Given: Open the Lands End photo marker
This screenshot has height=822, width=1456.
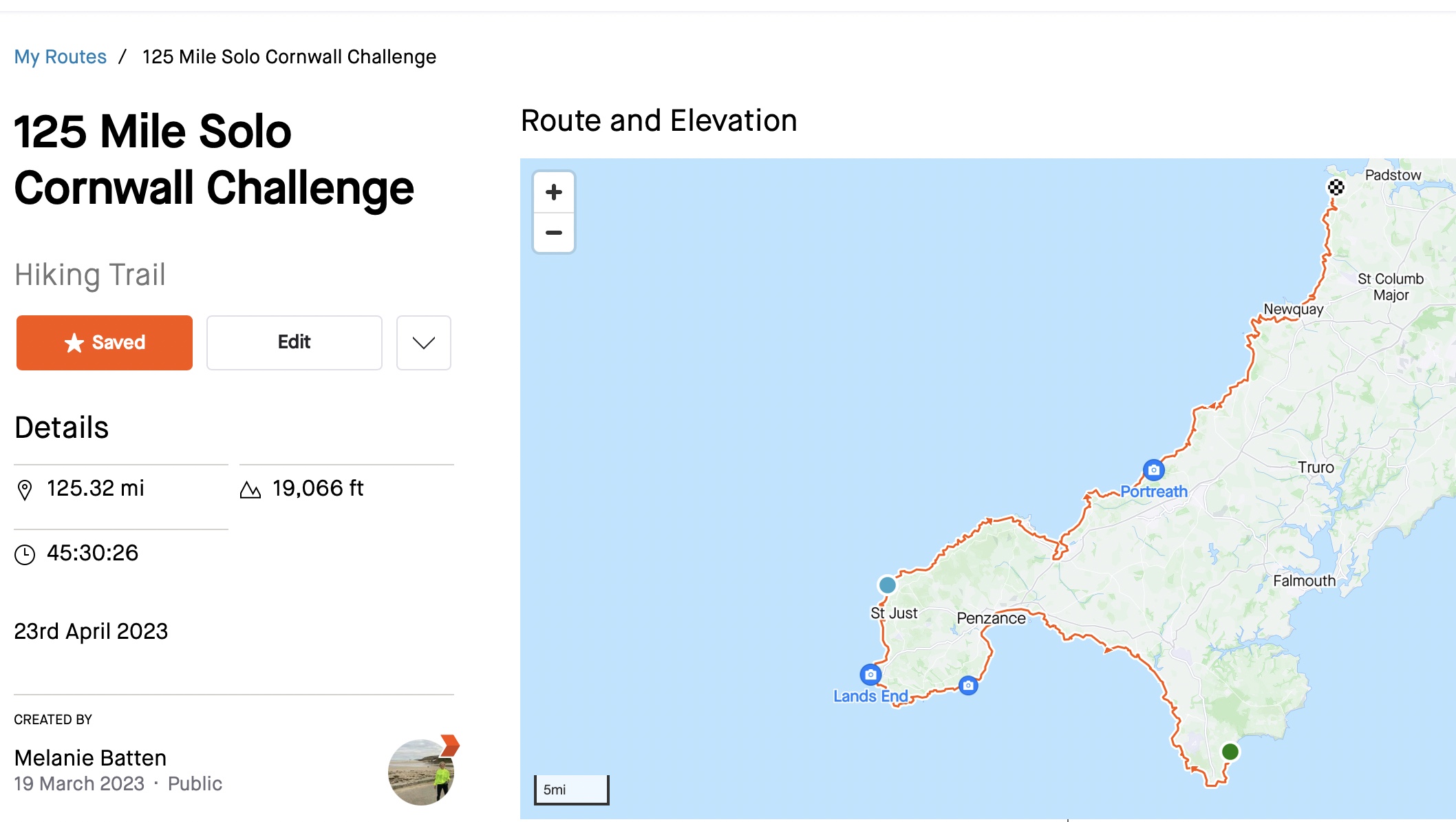Looking at the screenshot, I should pyautogui.click(x=870, y=674).
